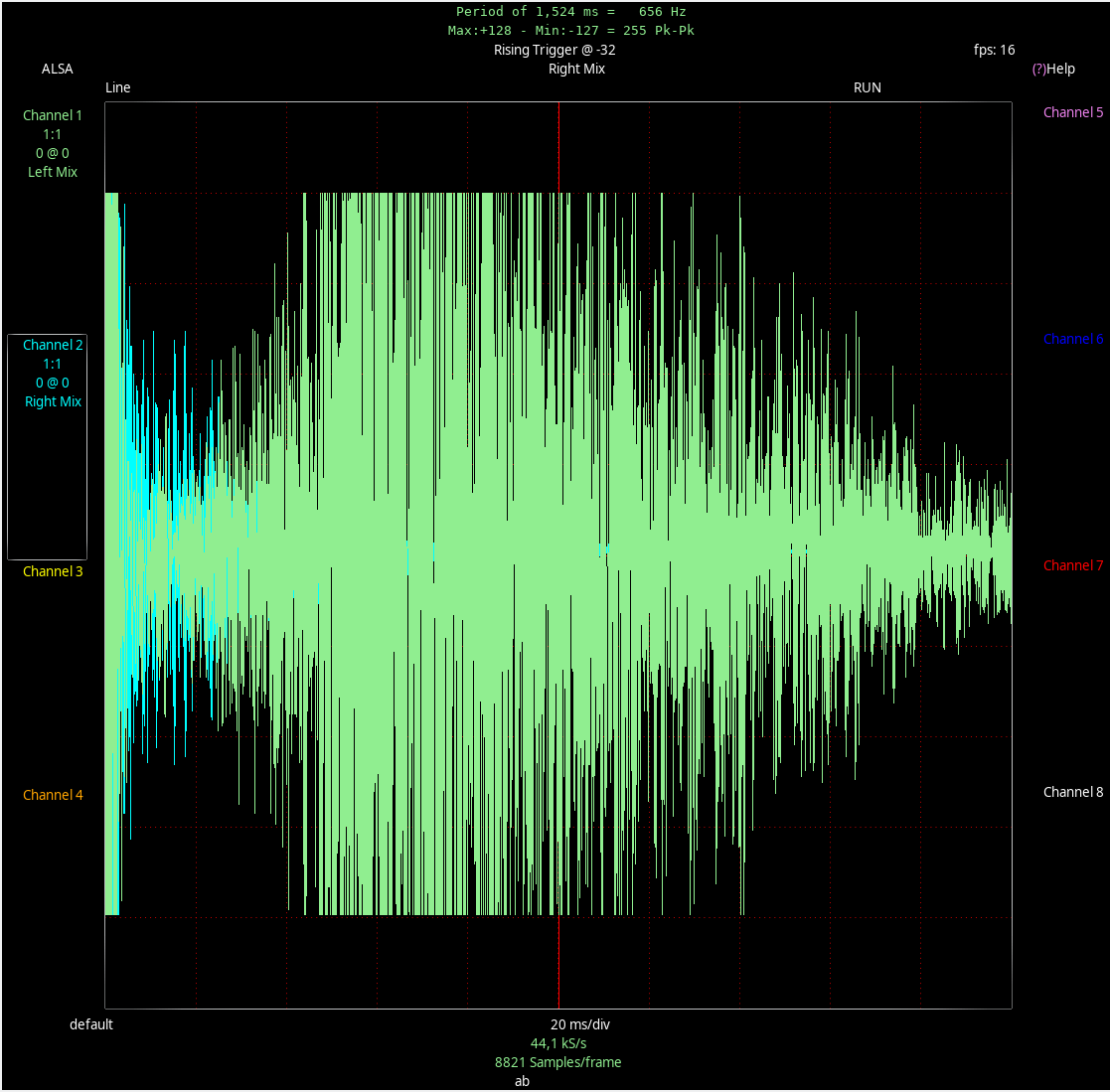The height and width of the screenshot is (1092, 1110).
Task: Click Channel 1 position 0 @ 0
Action: 53,153
